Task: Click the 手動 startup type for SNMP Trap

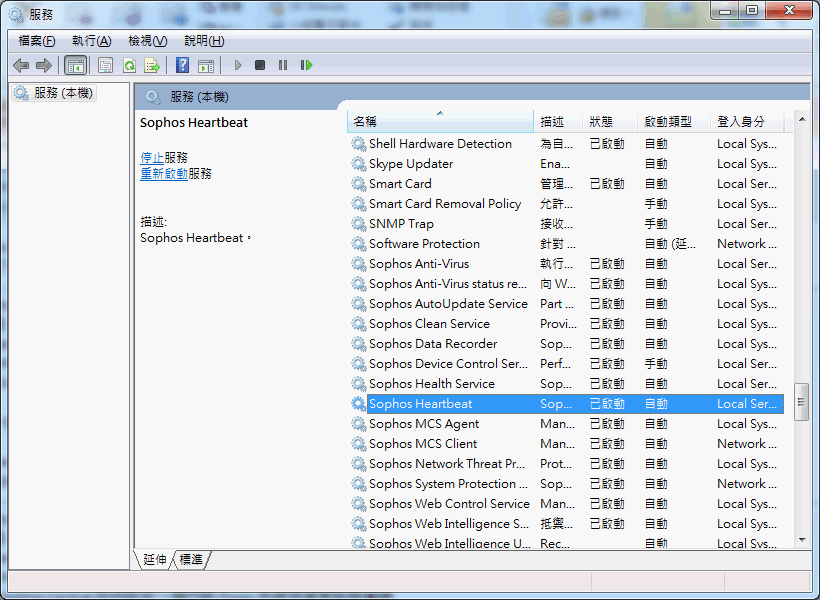Action: coord(656,224)
